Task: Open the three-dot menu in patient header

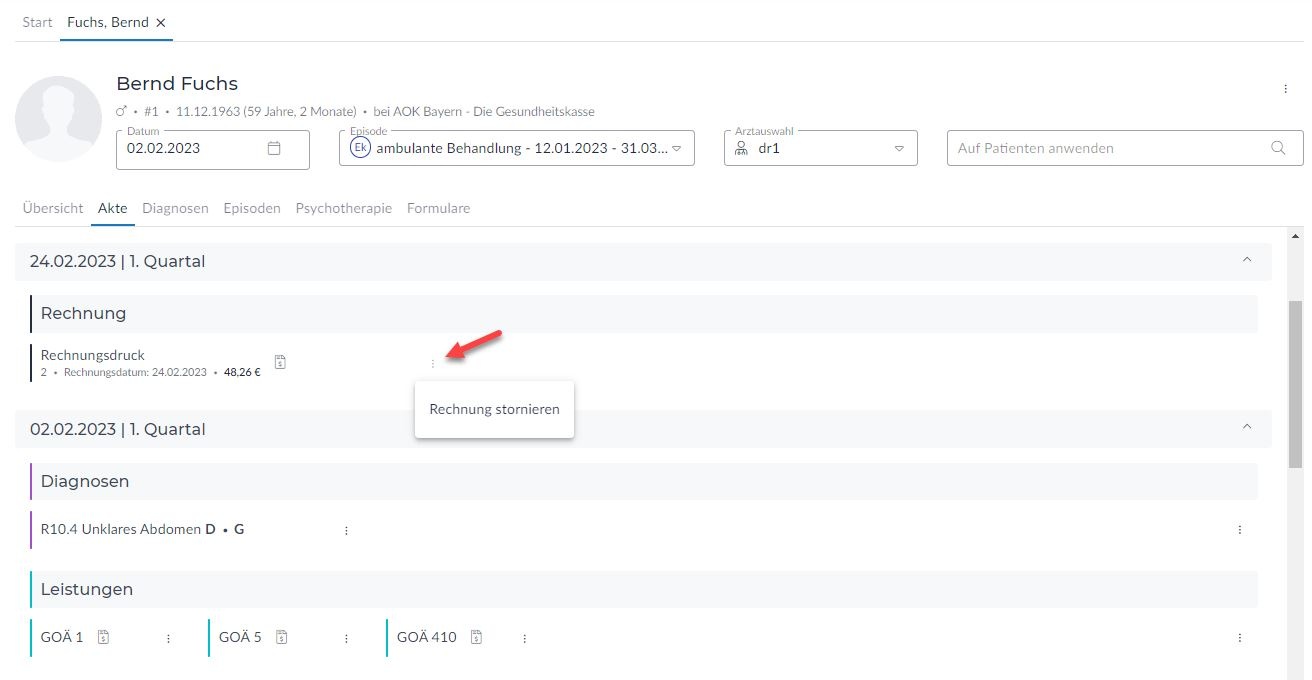Action: pyautogui.click(x=1285, y=89)
